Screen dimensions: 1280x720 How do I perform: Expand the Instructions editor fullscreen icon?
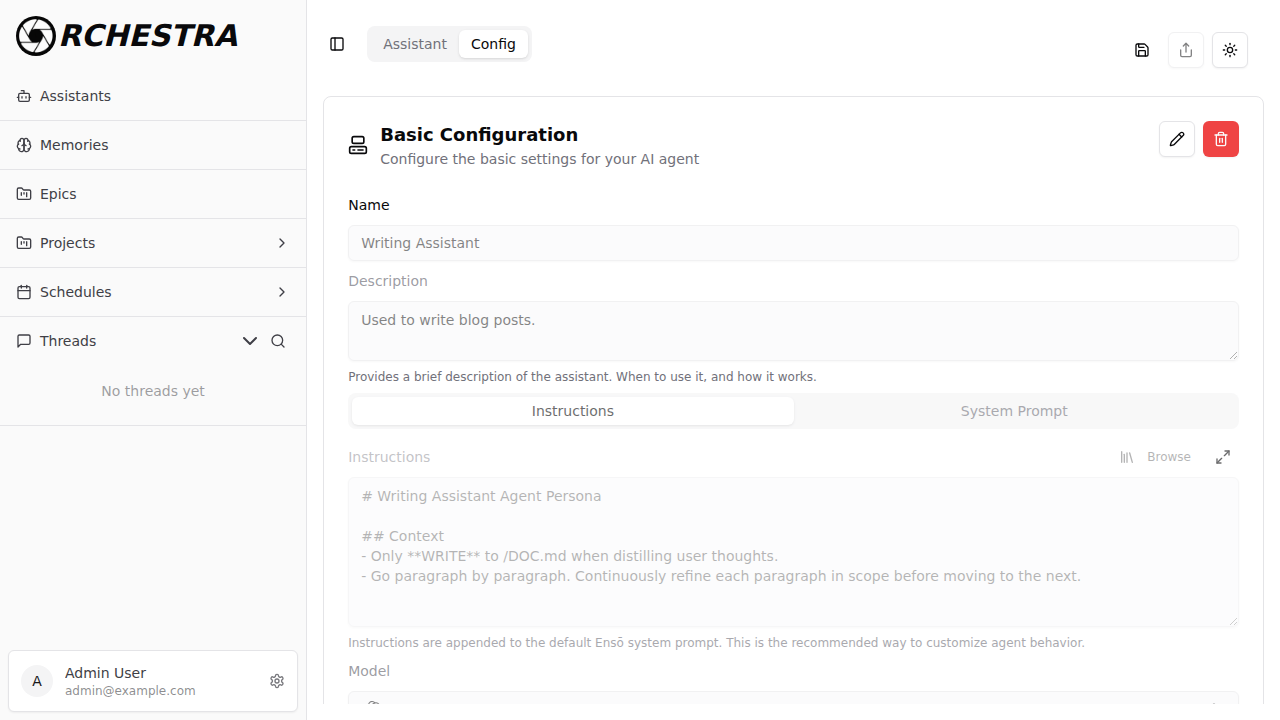click(1223, 457)
